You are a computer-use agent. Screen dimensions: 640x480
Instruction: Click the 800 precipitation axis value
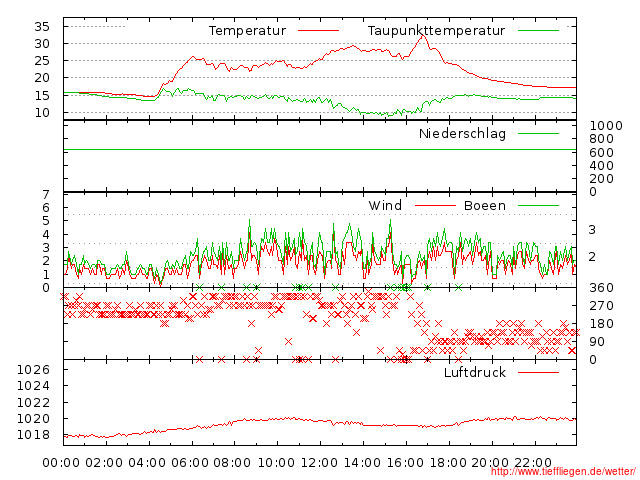602,139
